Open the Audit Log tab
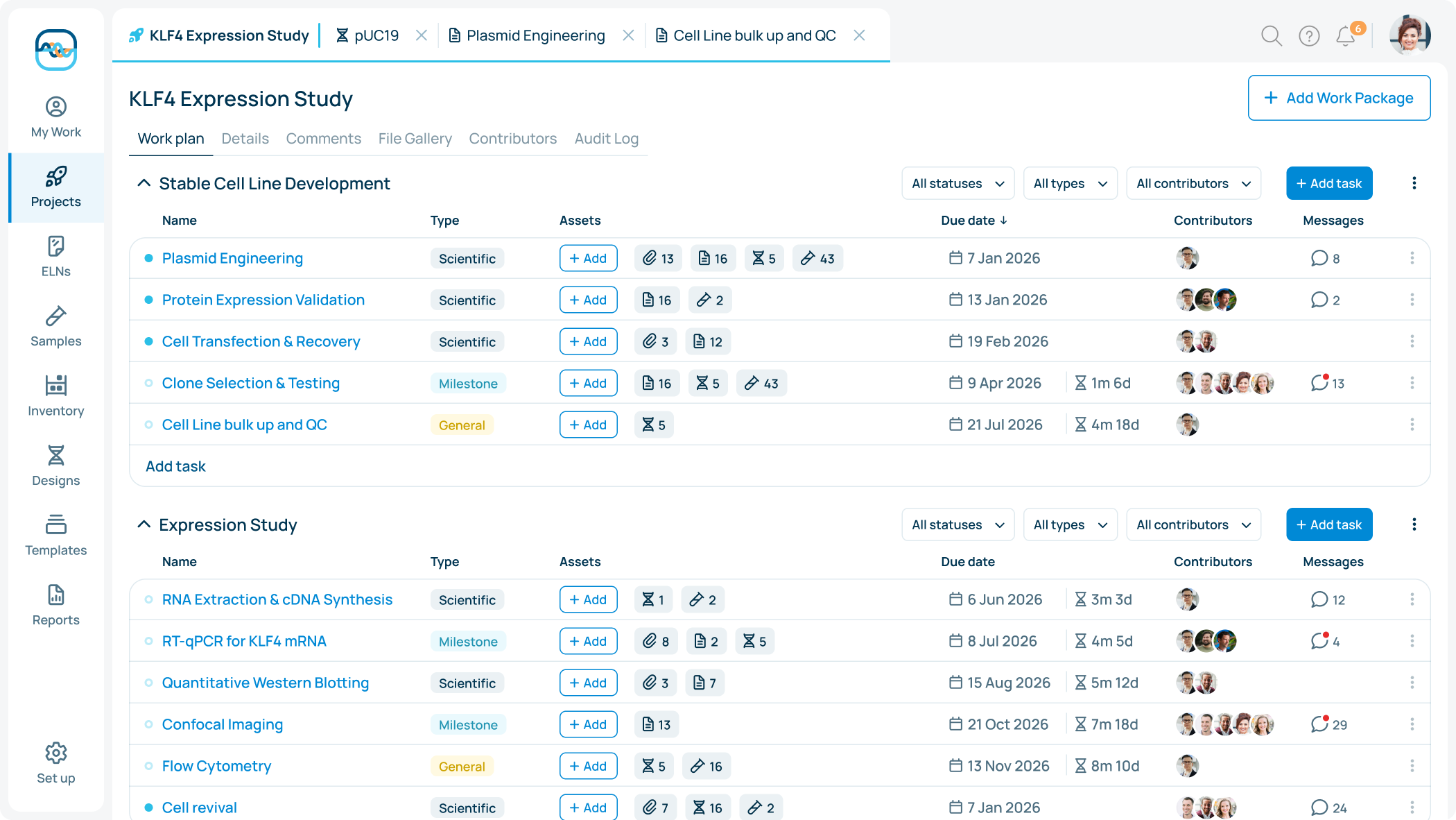This screenshot has width=1456, height=820. point(606,138)
